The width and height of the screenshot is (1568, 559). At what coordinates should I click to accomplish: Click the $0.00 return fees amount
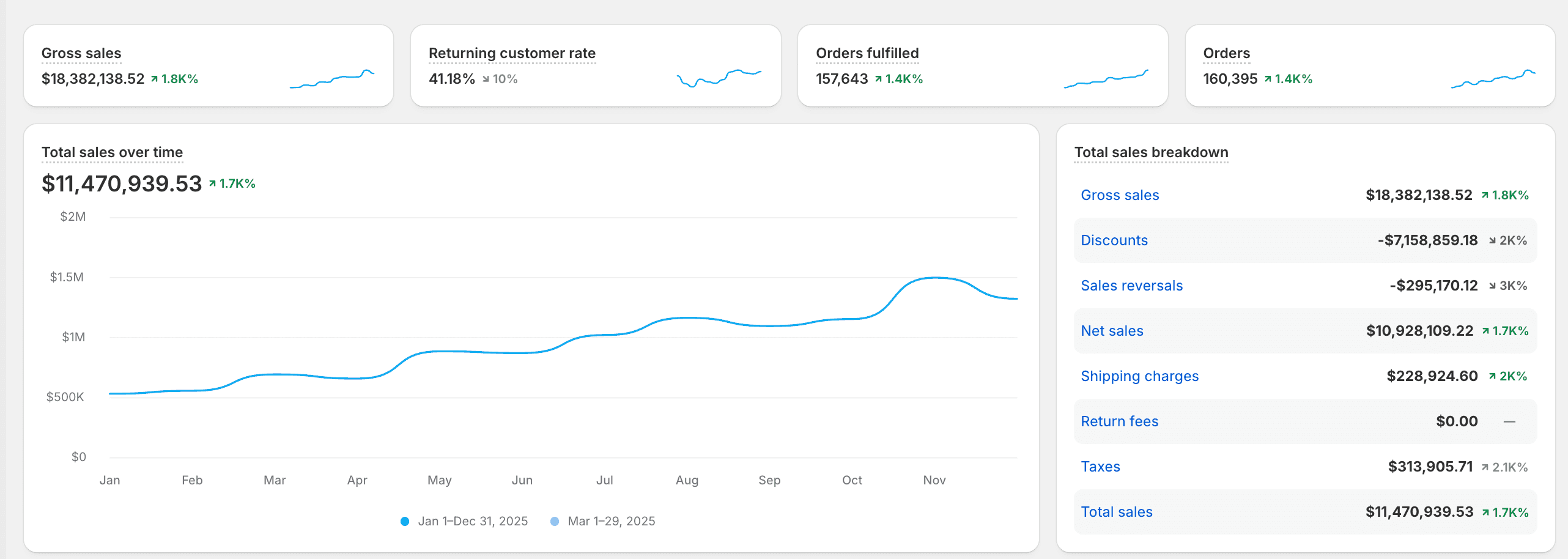click(1457, 421)
